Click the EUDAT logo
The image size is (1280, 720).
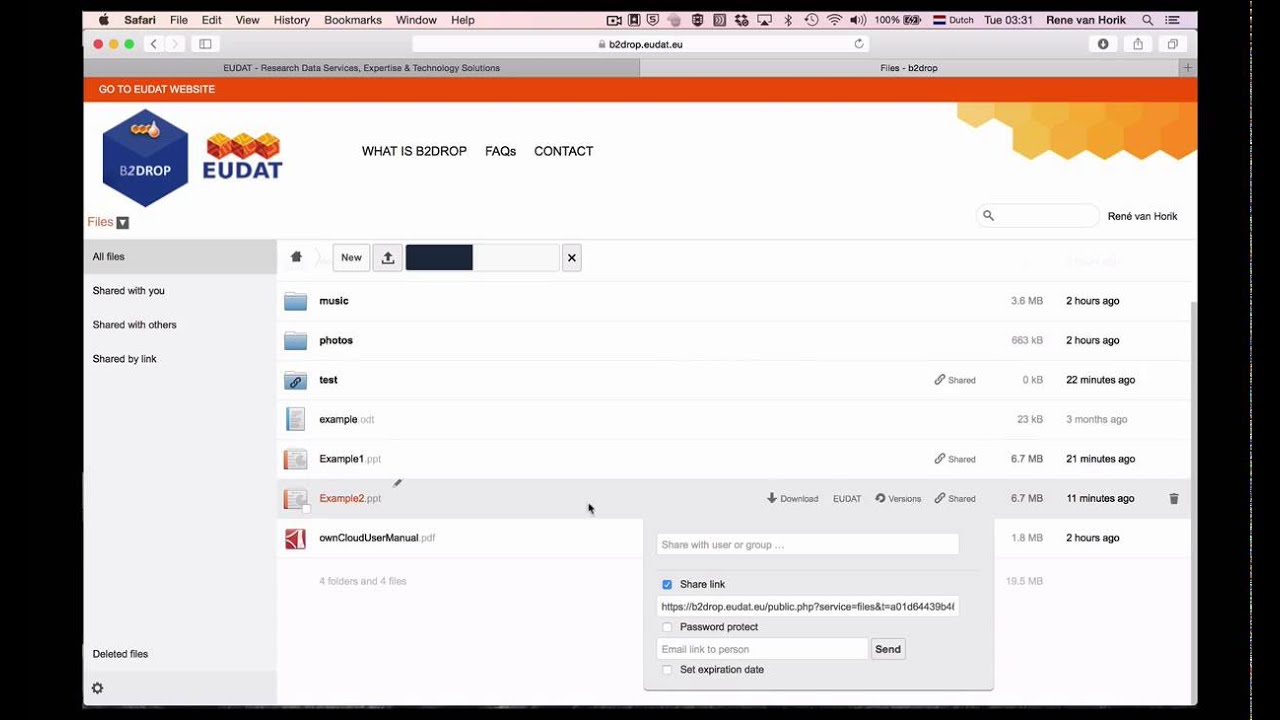[x=243, y=156]
